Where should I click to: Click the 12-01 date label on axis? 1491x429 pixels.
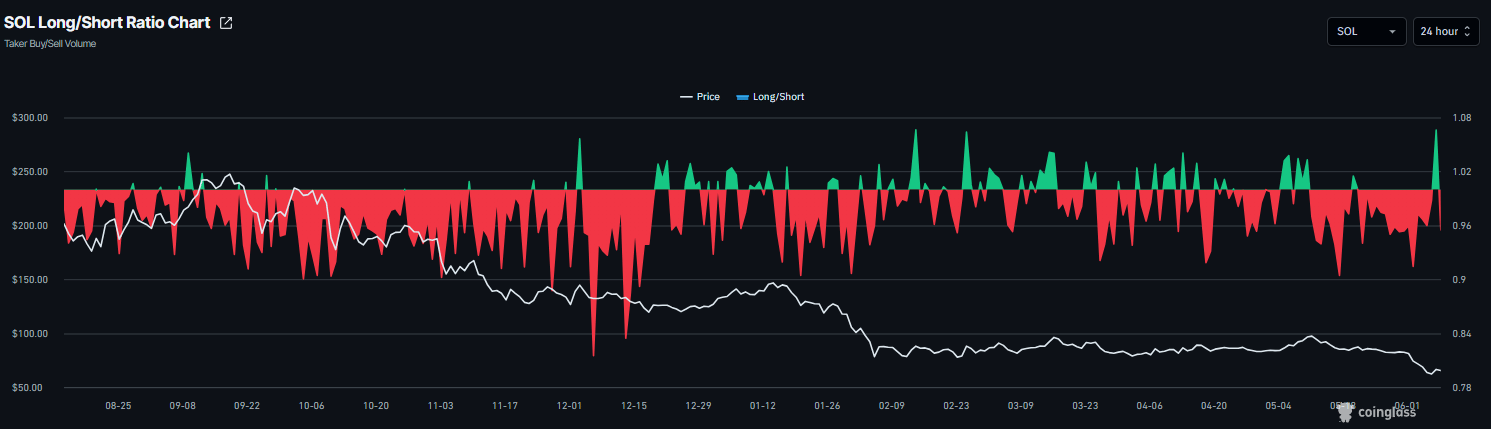[569, 406]
